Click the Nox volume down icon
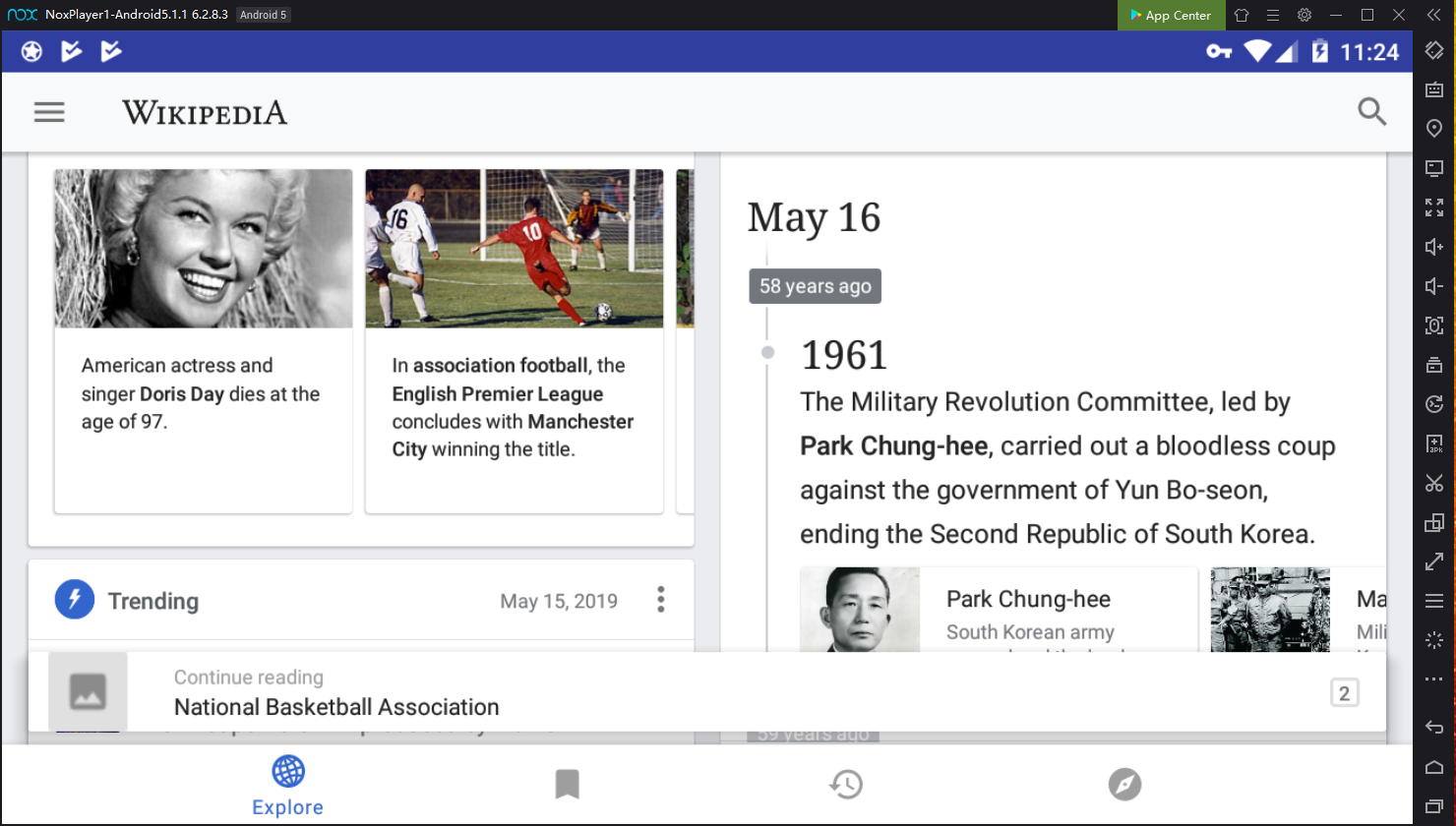 coord(1434,286)
